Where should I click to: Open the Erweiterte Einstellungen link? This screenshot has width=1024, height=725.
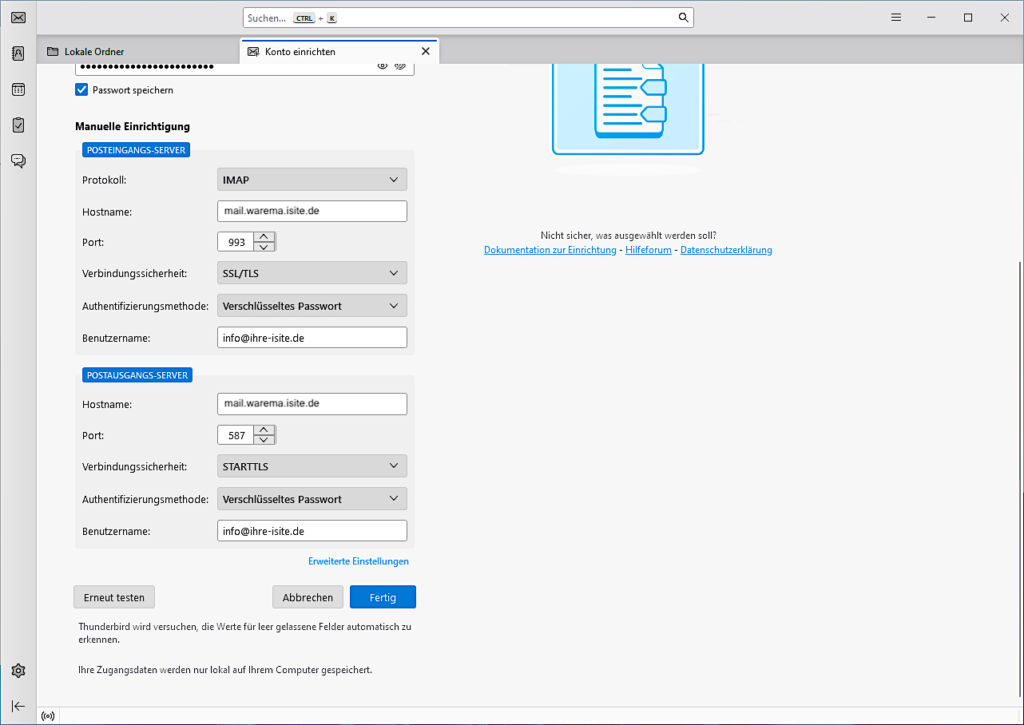click(358, 561)
